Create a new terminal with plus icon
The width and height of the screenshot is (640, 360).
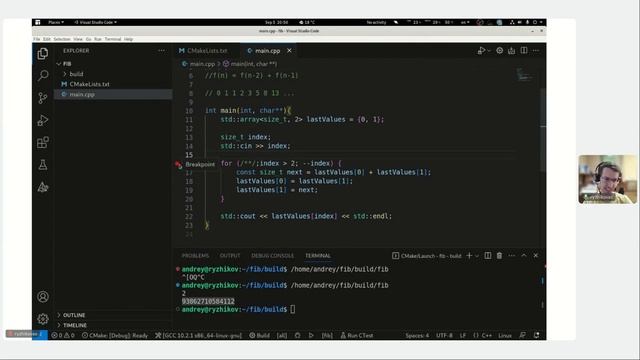(469, 256)
